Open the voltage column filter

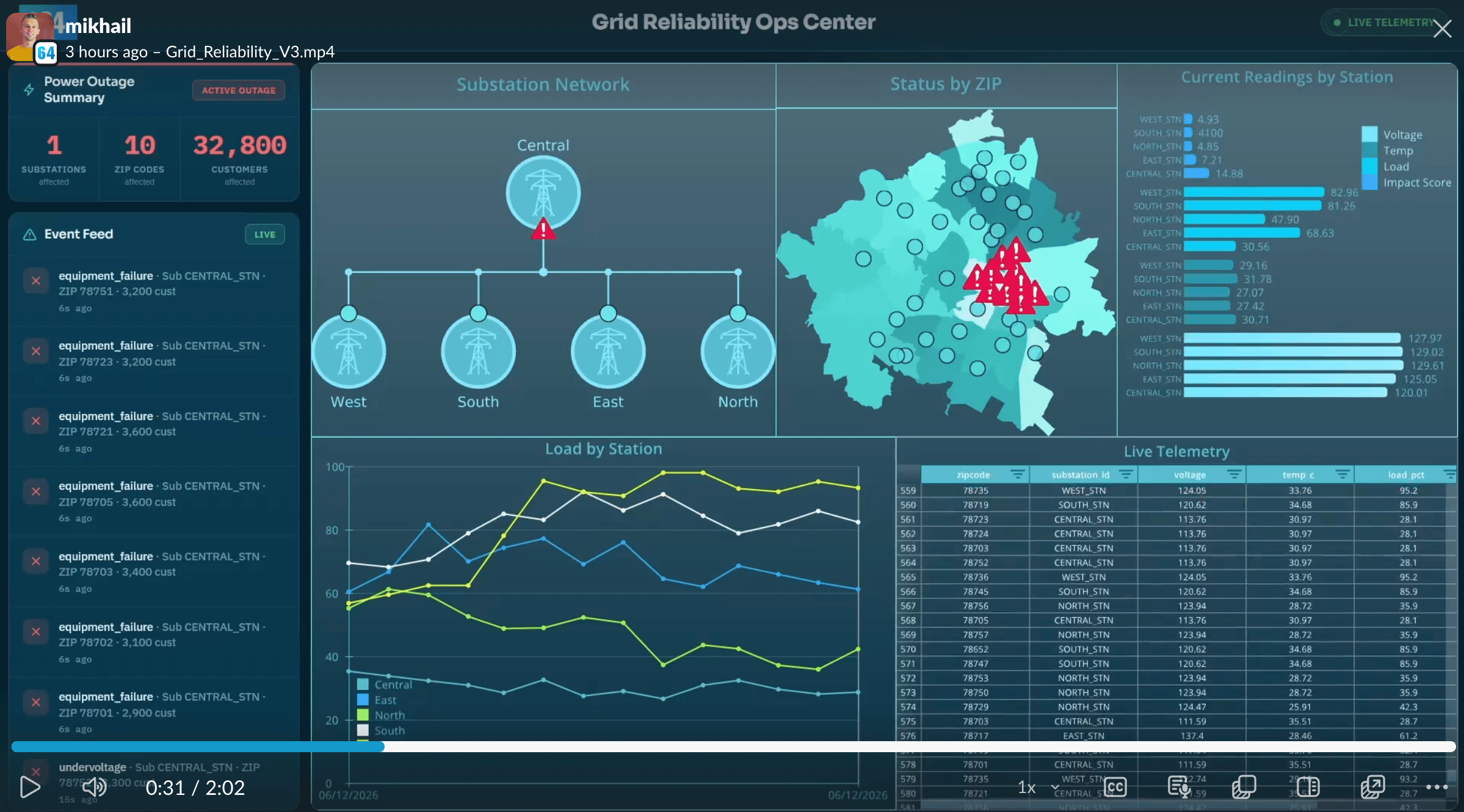pos(1234,474)
